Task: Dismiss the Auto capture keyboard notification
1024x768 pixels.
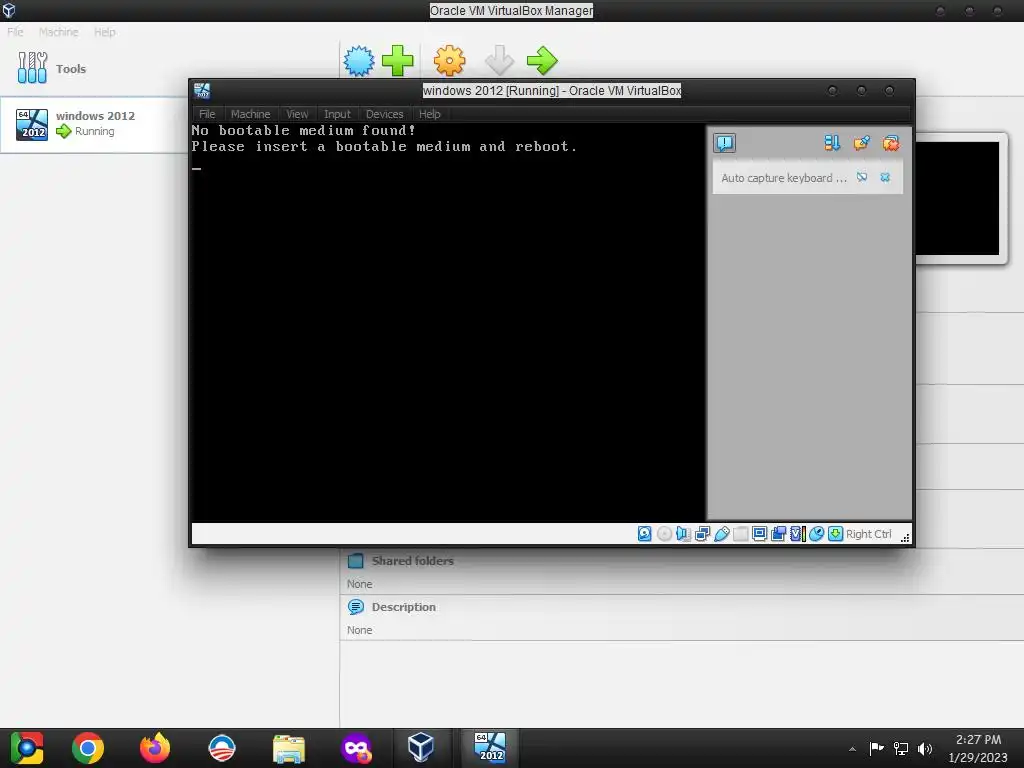Action: click(x=885, y=177)
